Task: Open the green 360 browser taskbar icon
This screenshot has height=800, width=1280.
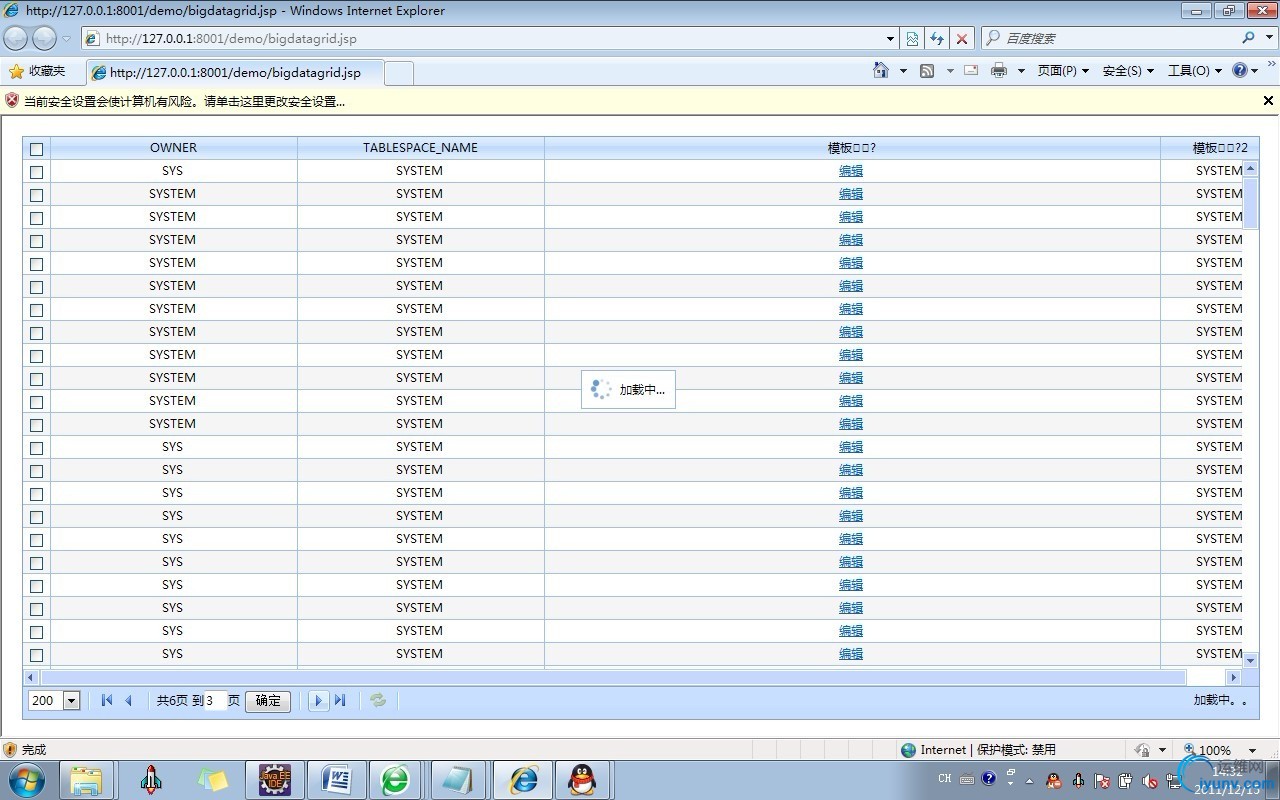Action: [396, 779]
